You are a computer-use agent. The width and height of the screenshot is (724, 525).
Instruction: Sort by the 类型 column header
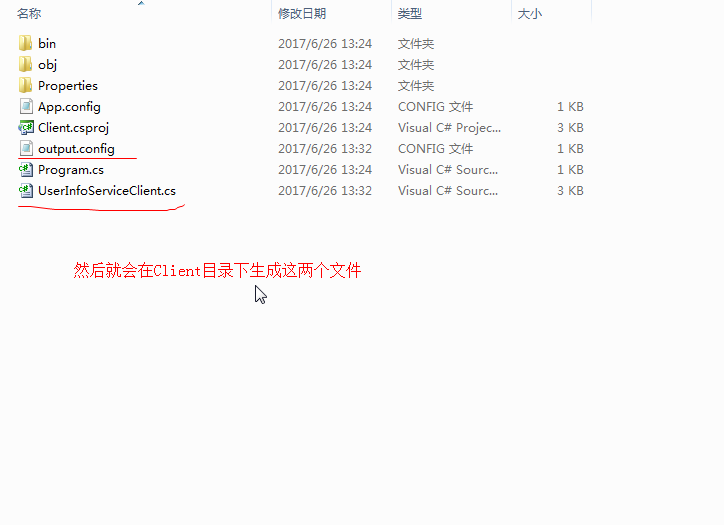[410, 14]
